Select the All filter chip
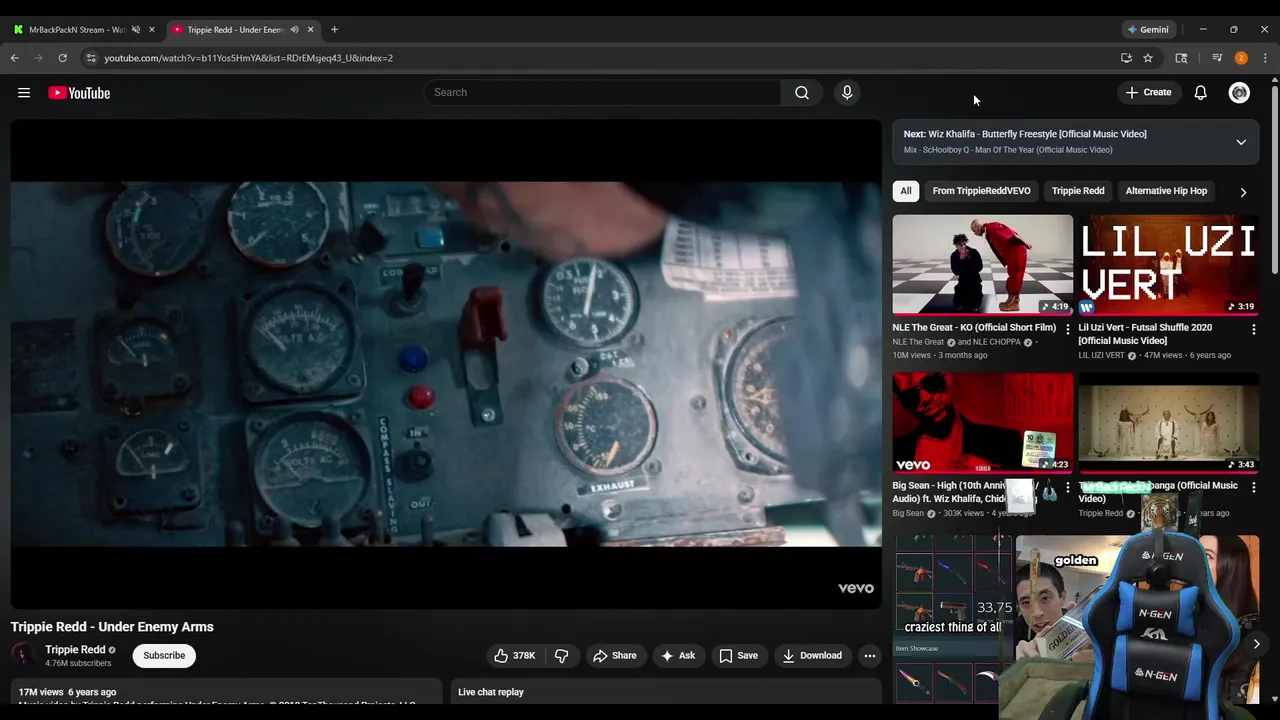The height and width of the screenshot is (720, 1280). (x=906, y=191)
